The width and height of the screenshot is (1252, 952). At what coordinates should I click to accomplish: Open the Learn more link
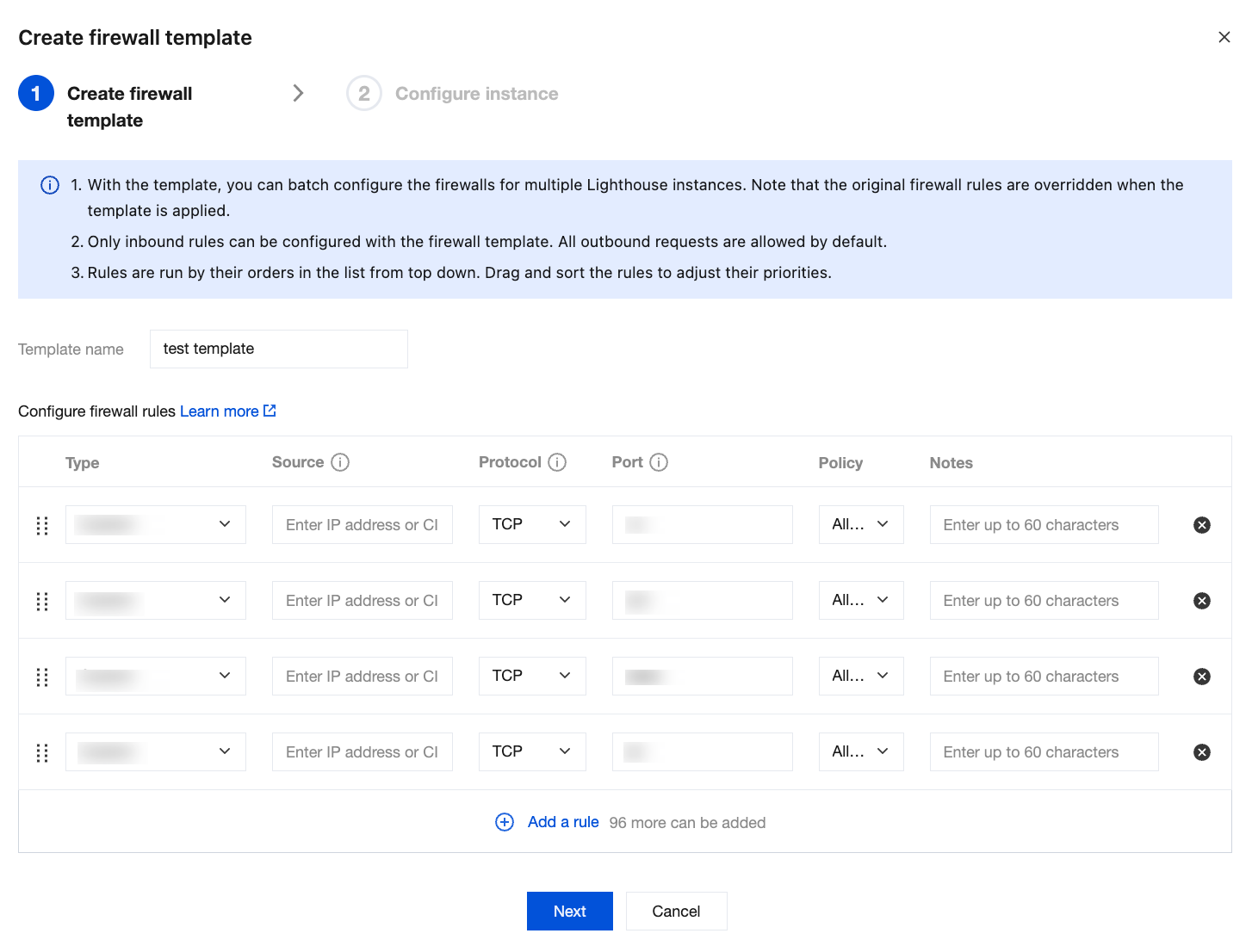point(227,411)
